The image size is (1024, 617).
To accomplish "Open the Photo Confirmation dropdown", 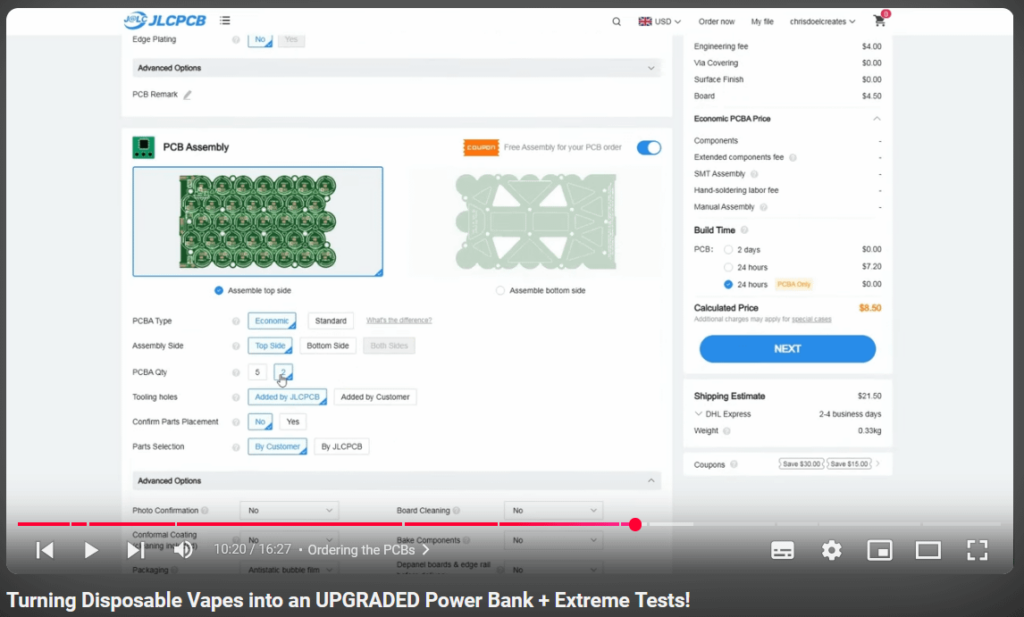I will point(289,511).
